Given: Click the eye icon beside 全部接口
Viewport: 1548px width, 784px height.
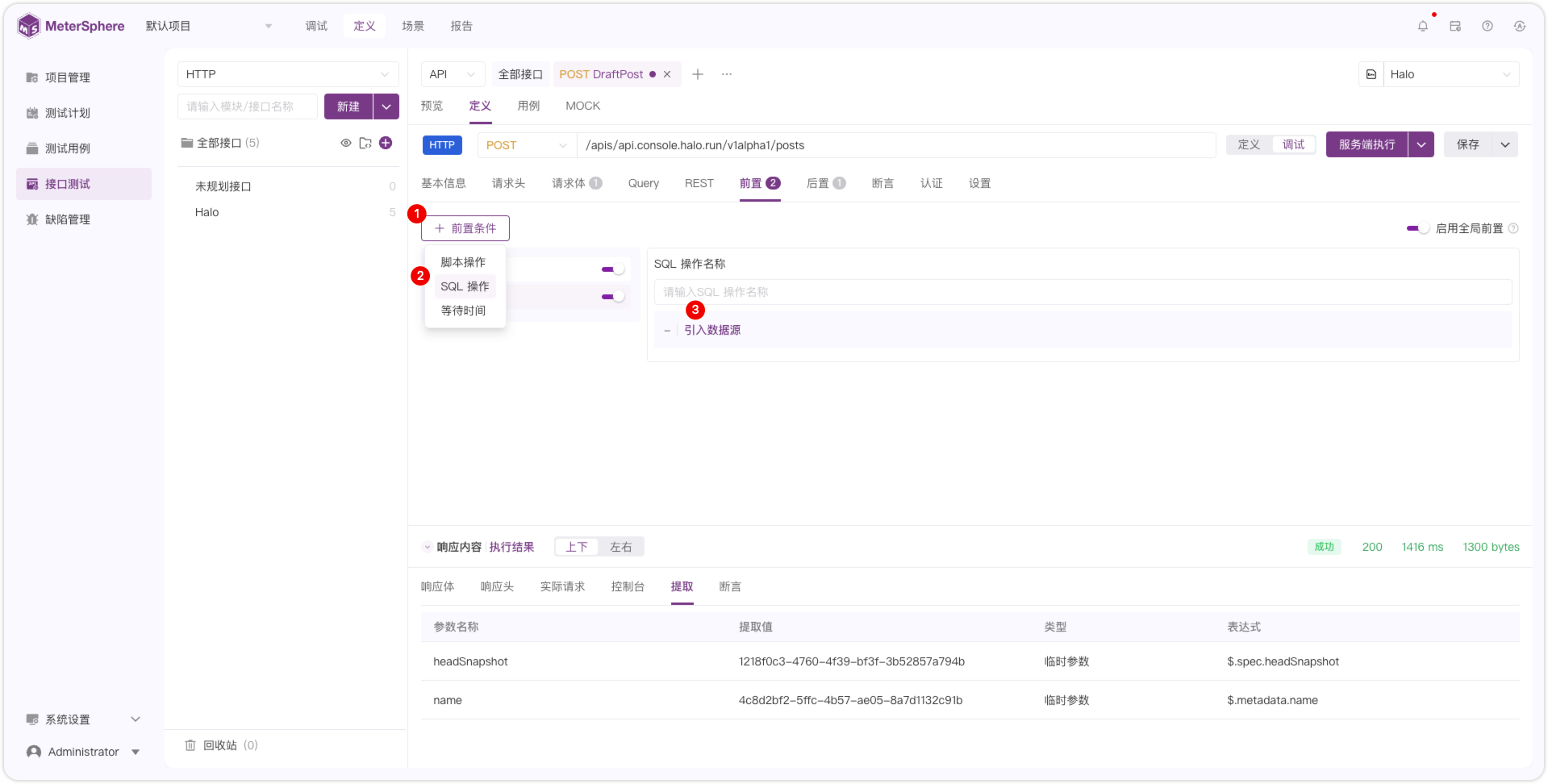Looking at the screenshot, I should (x=346, y=143).
